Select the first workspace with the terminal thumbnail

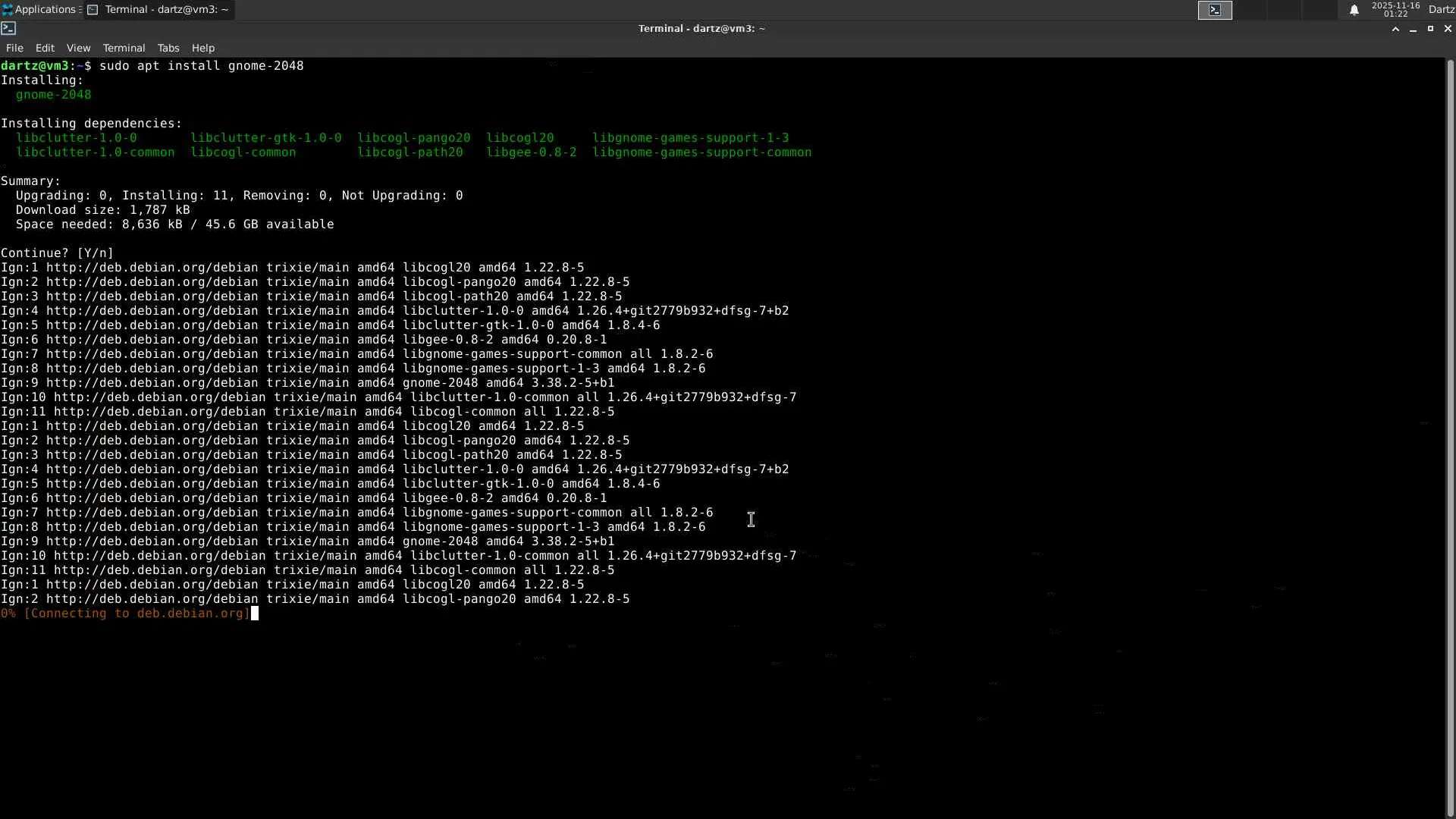pos(1215,10)
